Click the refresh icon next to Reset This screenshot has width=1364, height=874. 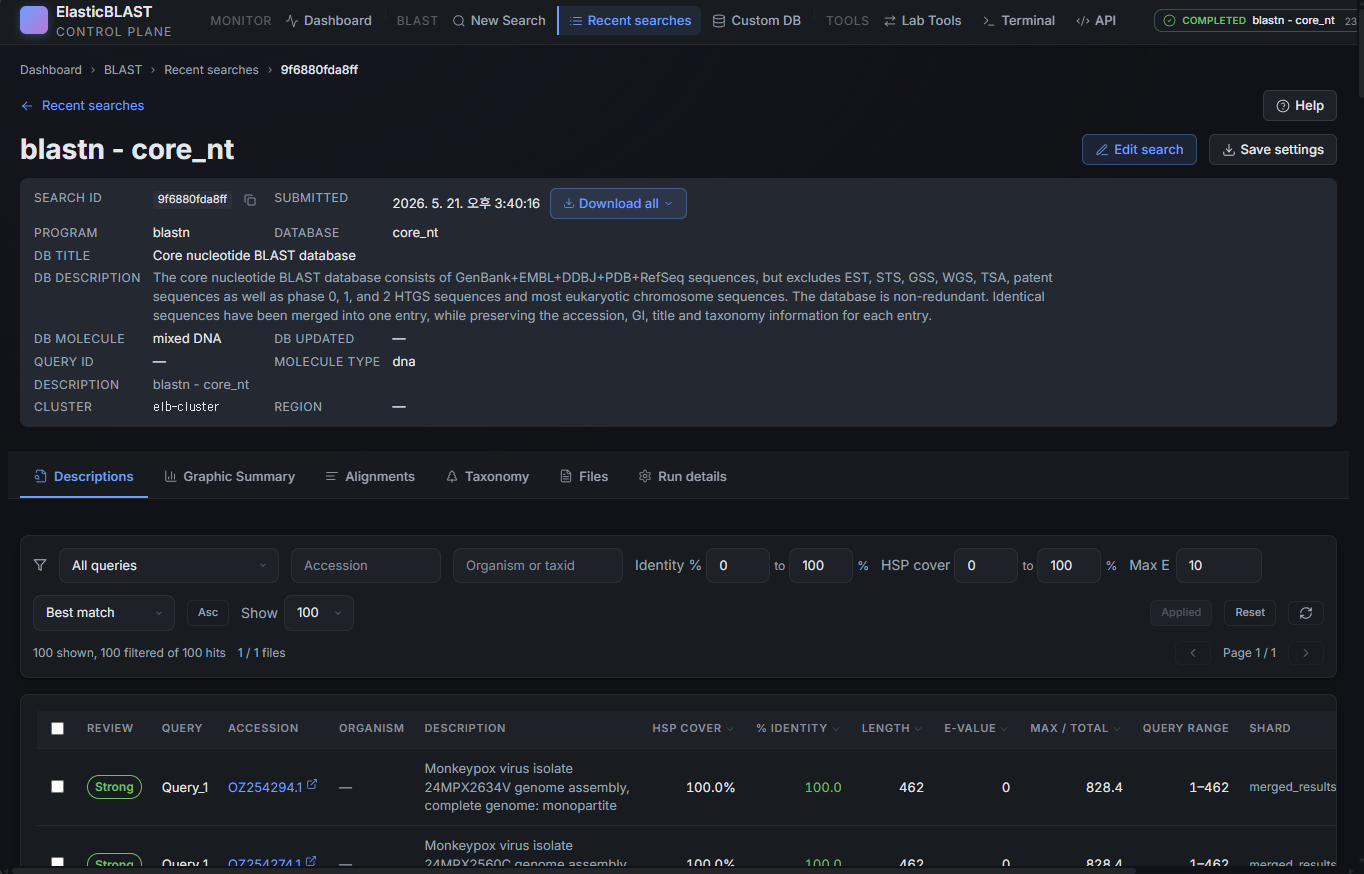tap(1305, 613)
